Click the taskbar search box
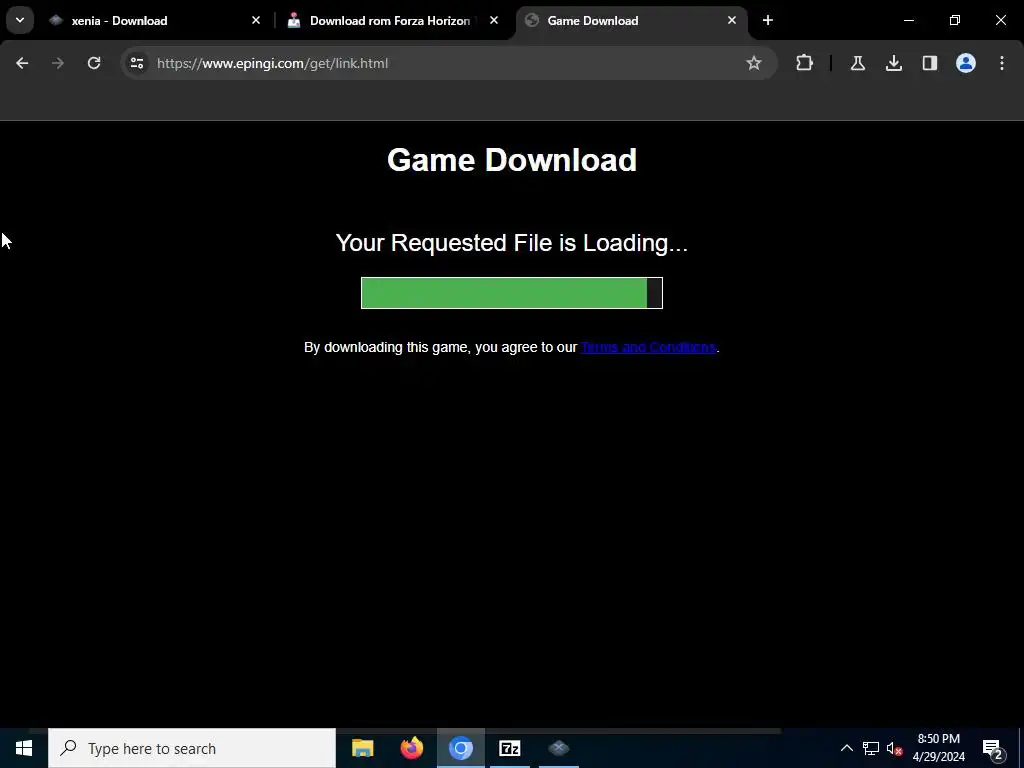This screenshot has width=1024, height=768. 192,748
